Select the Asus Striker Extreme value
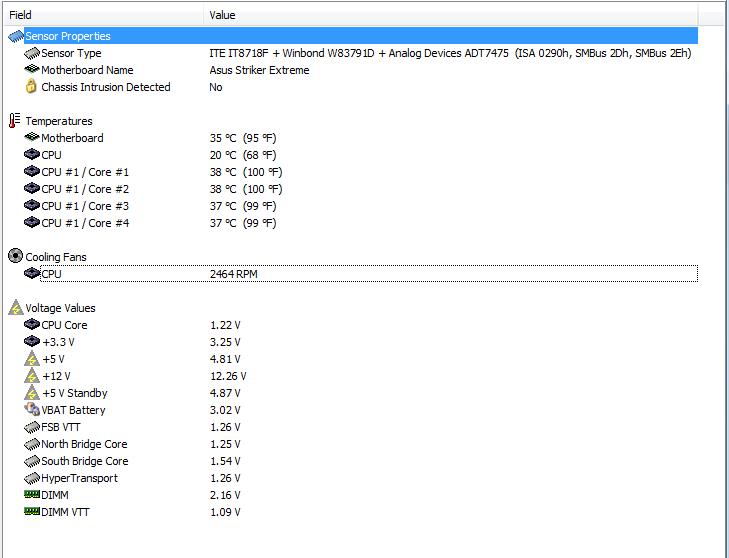Screen dimensions: 729x558 [x=259, y=70]
